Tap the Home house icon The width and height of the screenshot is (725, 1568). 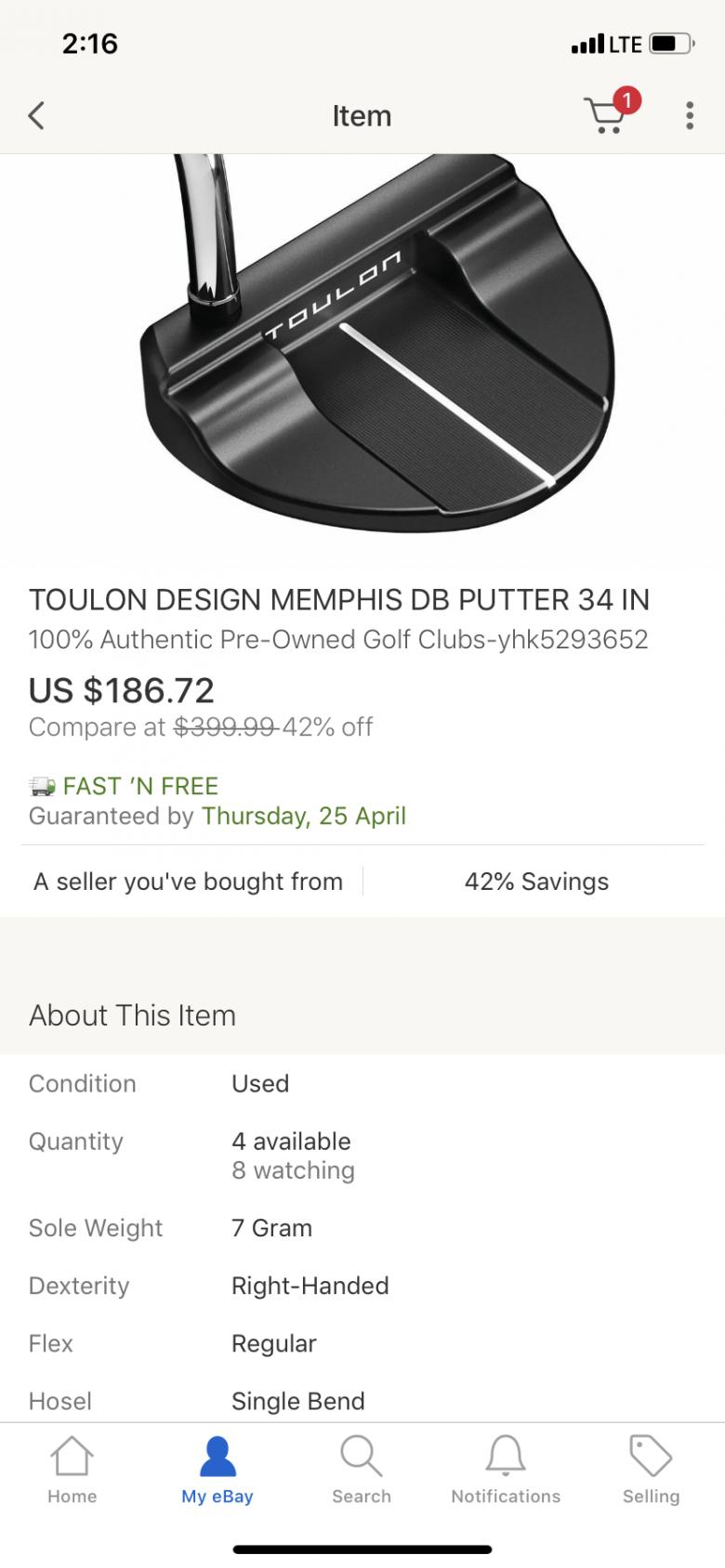tap(72, 1457)
